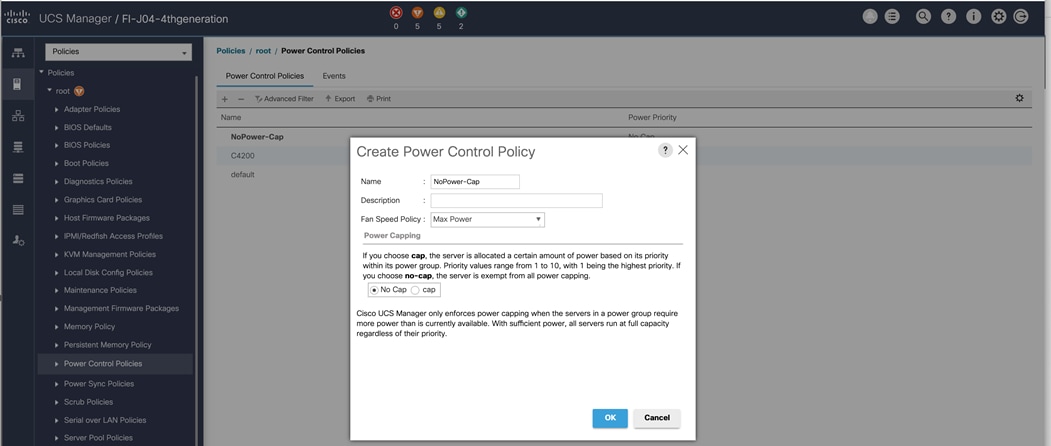Select Scrub Policies tree item
This screenshot has width=1051, height=446.
(x=88, y=402)
